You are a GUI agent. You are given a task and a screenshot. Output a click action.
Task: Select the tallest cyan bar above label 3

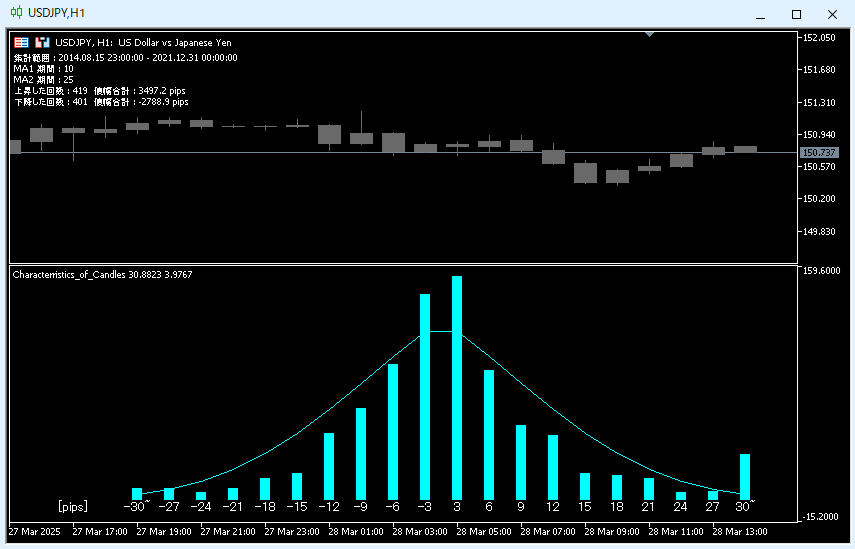457,388
